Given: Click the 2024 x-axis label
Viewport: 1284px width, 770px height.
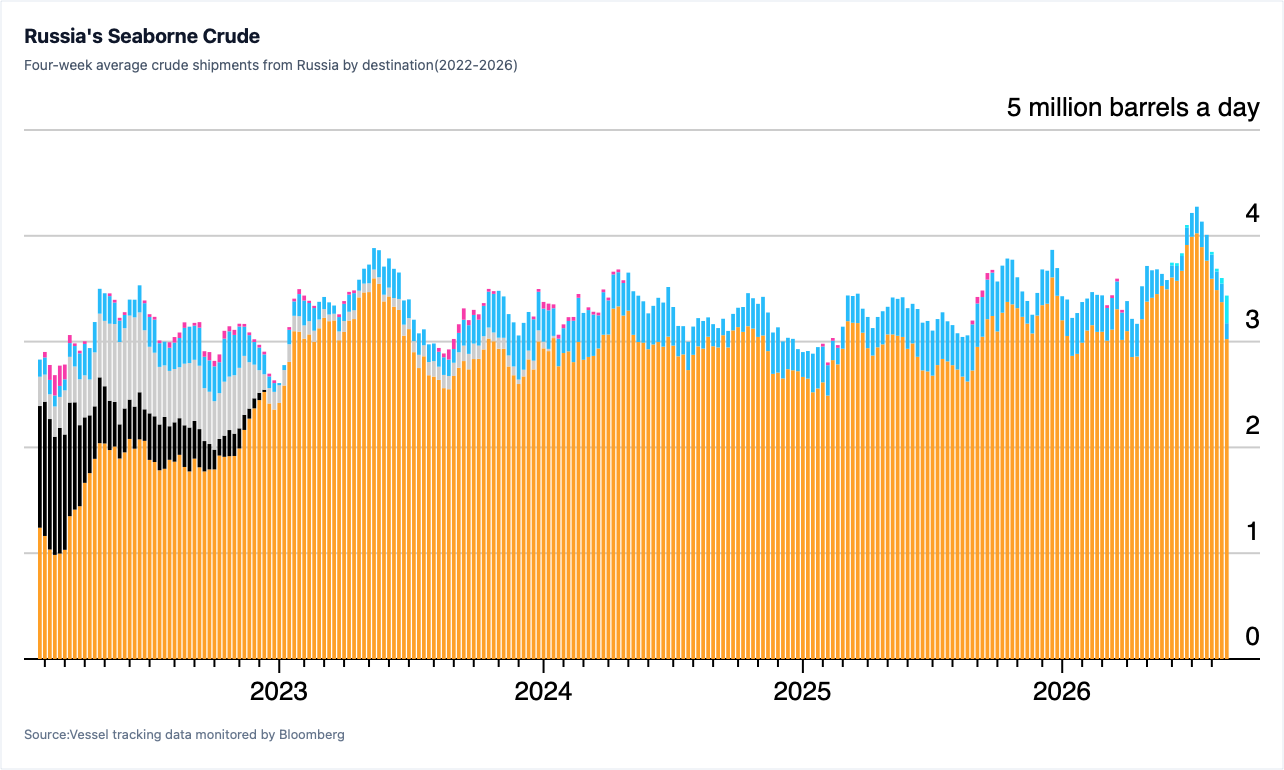Looking at the screenshot, I should click(x=543, y=691).
